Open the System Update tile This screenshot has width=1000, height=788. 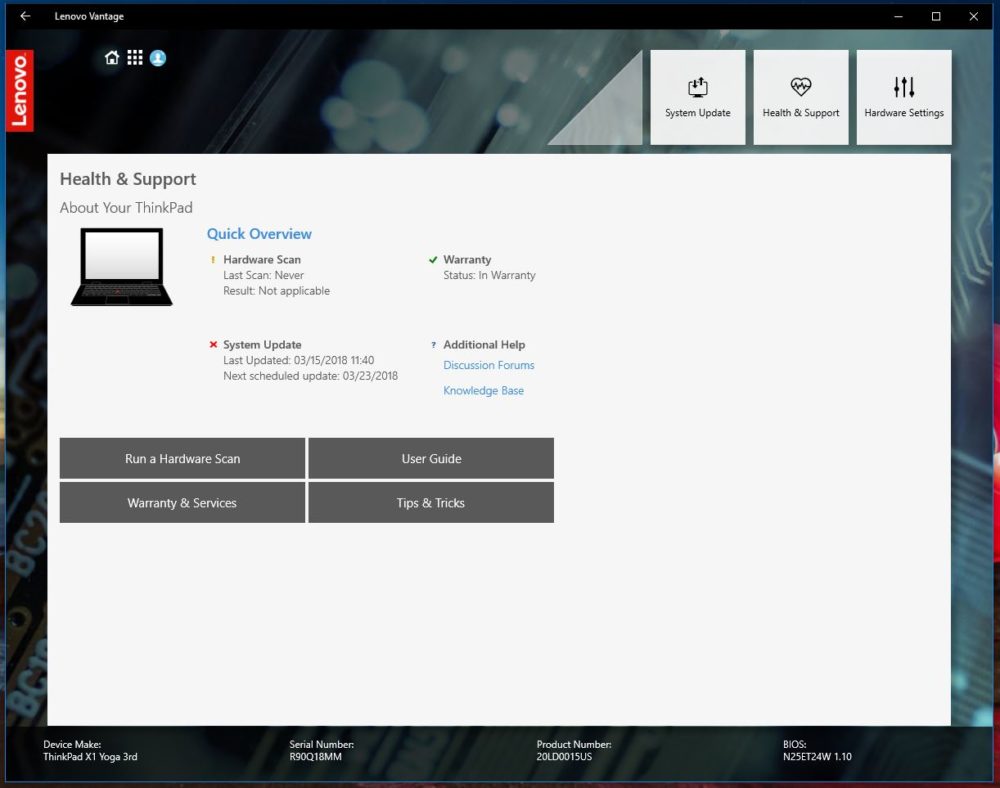coord(698,98)
